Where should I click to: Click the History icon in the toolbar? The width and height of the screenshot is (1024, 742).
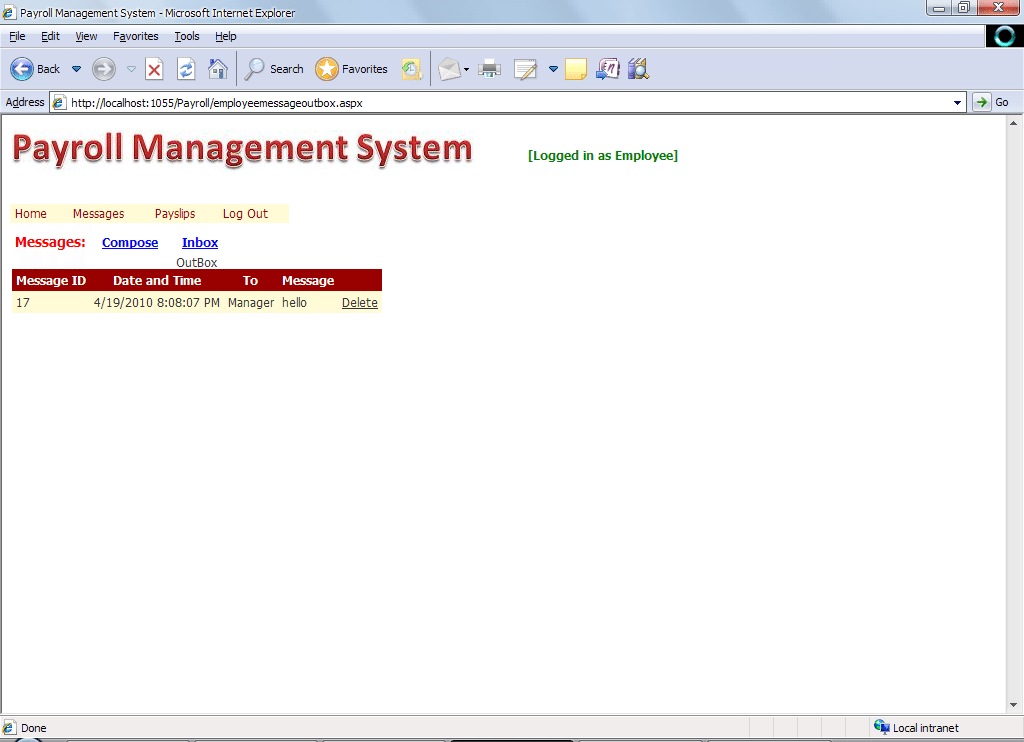[x=411, y=69]
